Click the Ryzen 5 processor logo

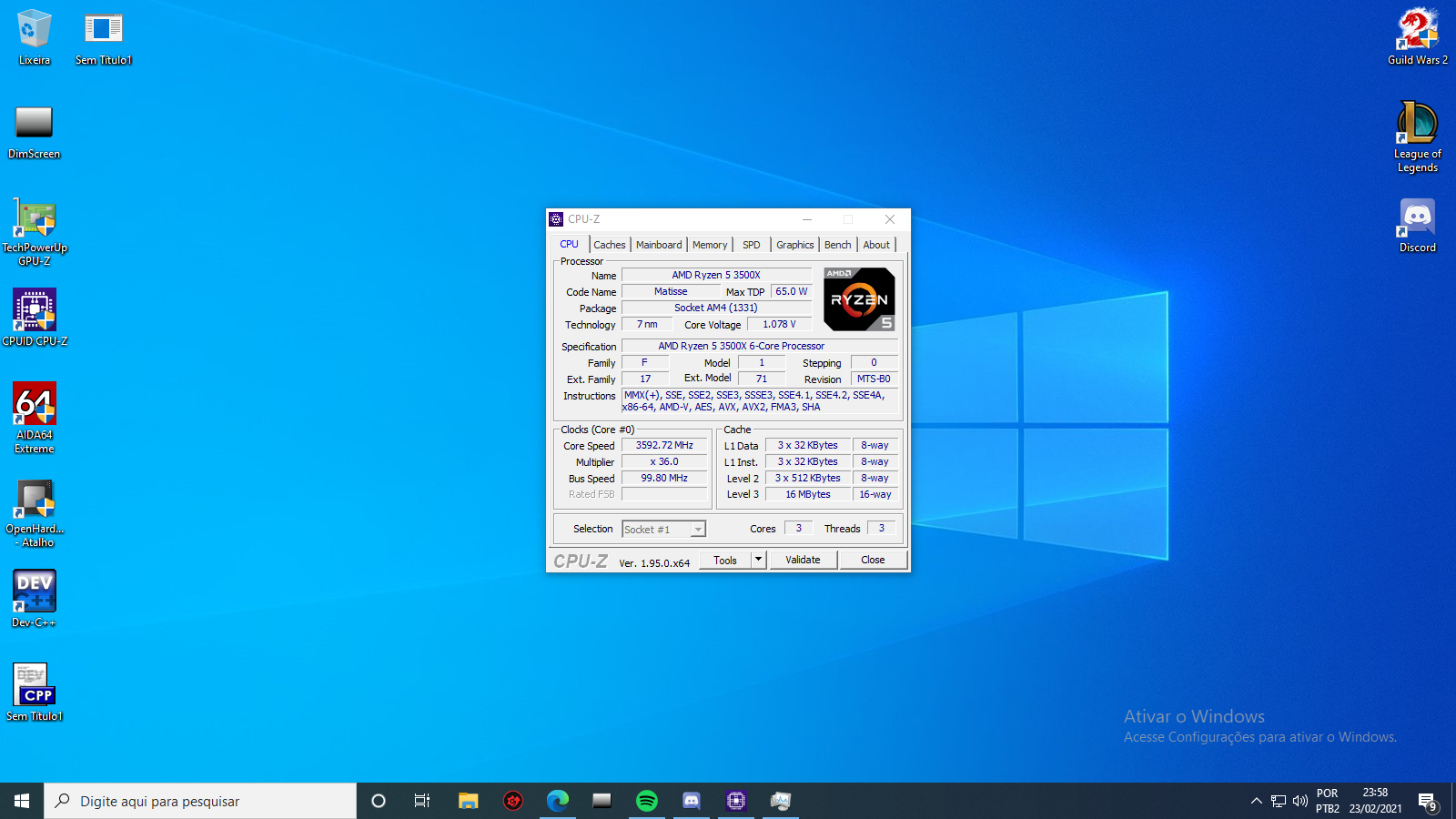pyautogui.click(x=859, y=299)
